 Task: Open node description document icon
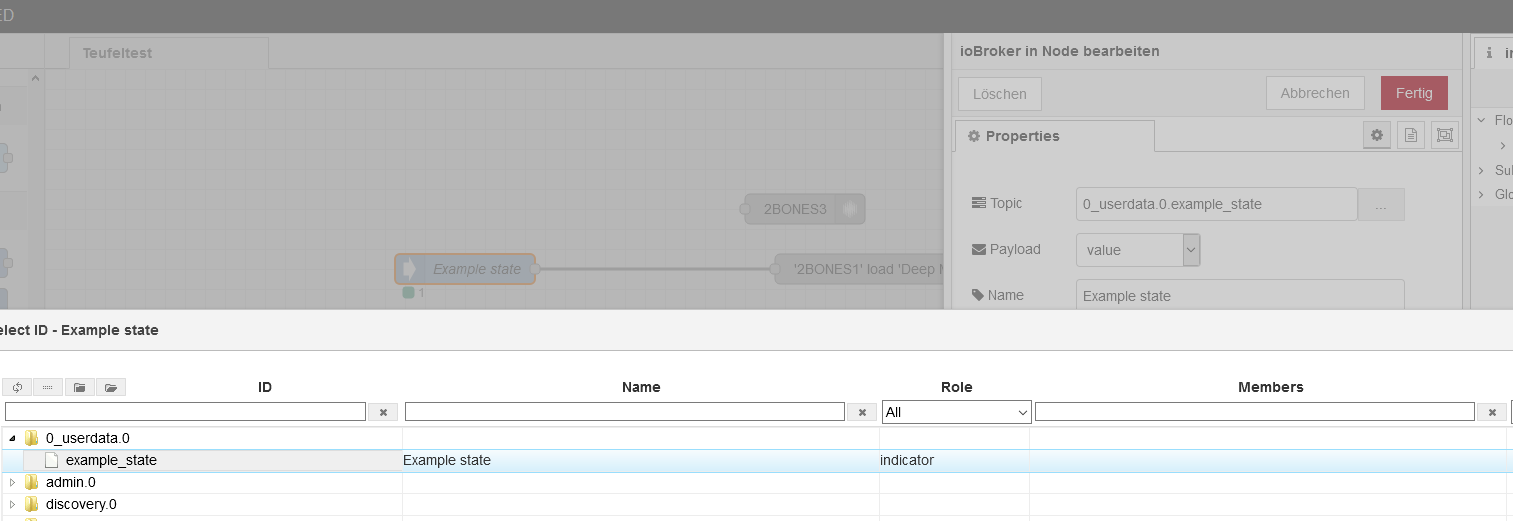pos(1411,135)
